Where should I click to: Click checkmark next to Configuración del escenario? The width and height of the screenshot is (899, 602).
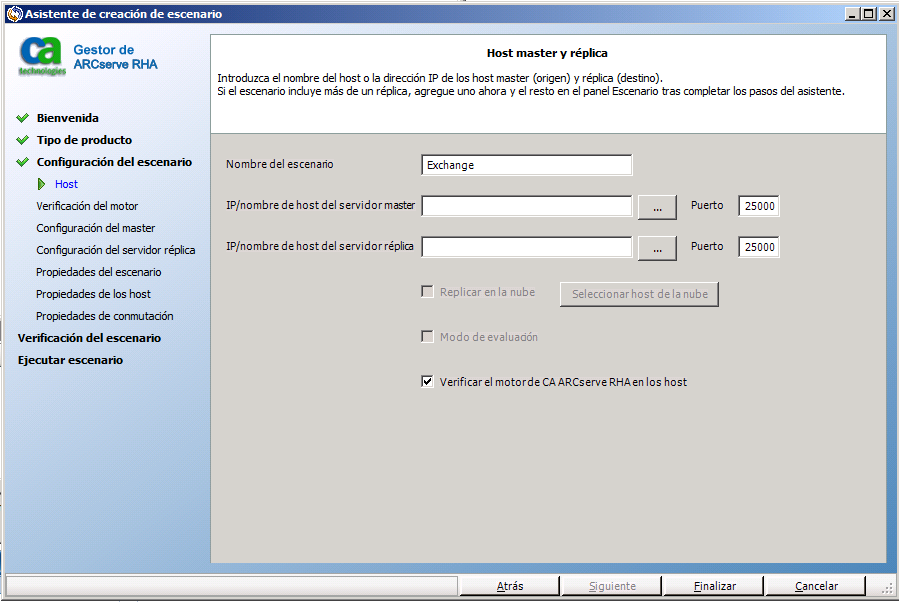coord(22,162)
